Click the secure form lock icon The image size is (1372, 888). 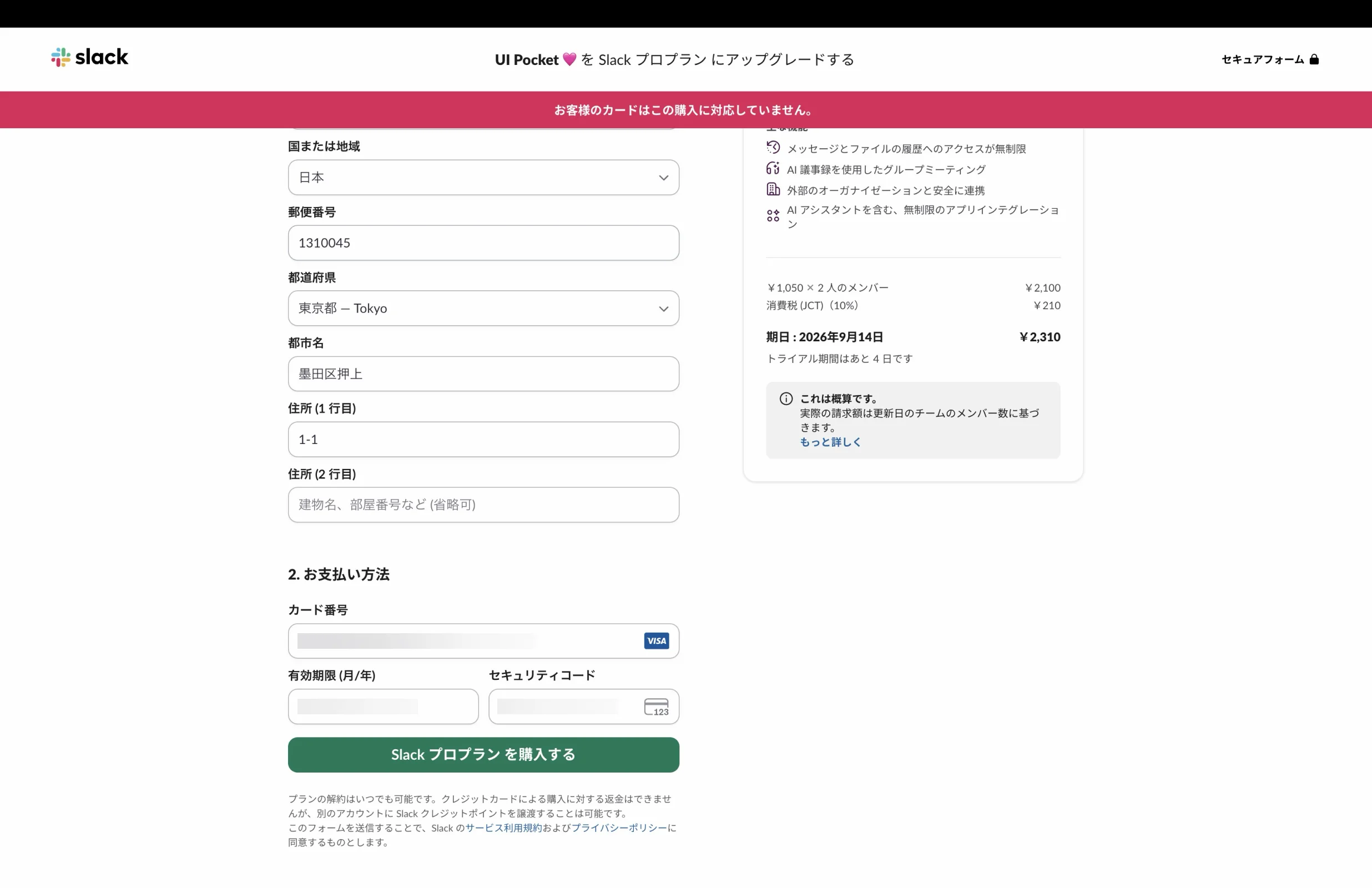point(1314,59)
